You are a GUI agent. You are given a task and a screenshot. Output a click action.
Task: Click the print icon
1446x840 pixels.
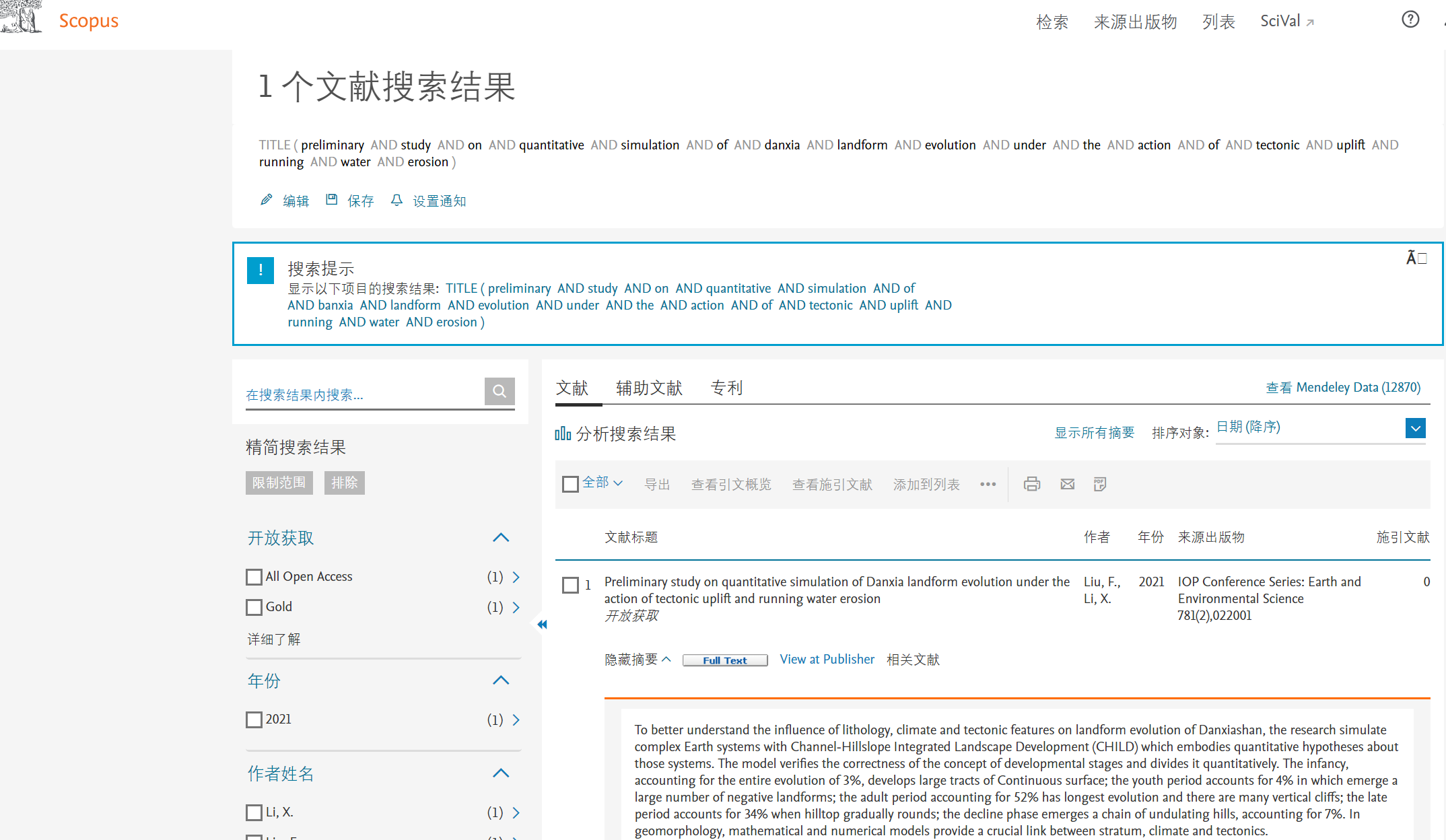[1032, 484]
